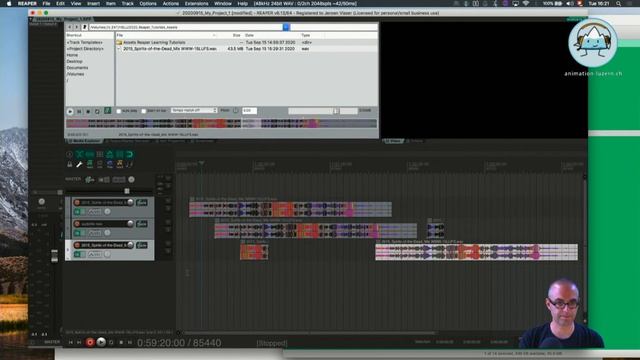Viewport: 640px width, 360px height.
Task: Click the transport stop button
Action: [121, 342]
